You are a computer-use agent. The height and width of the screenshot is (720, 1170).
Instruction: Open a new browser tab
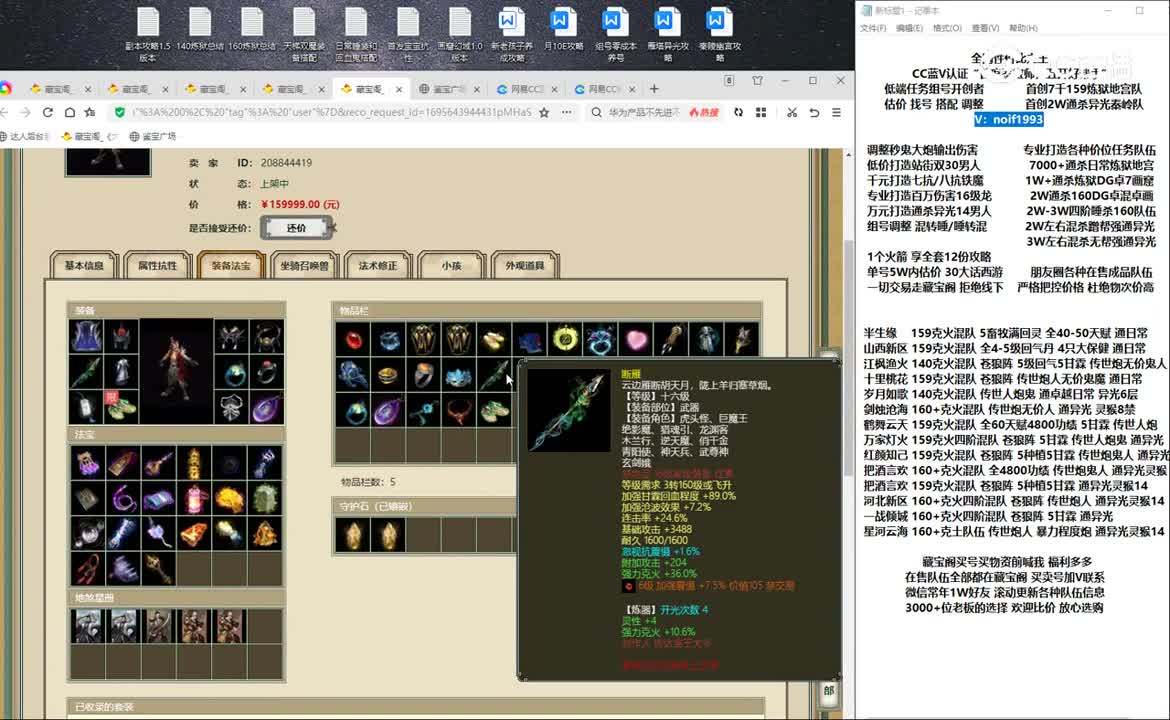654,89
